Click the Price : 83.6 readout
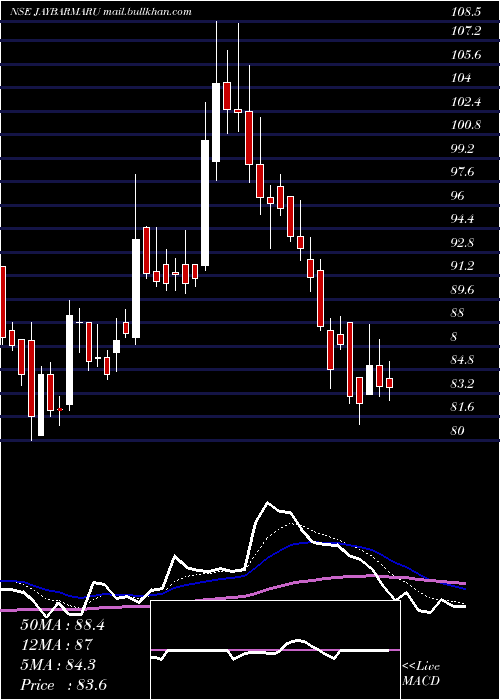The height and width of the screenshot is (700, 500). point(63,685)
